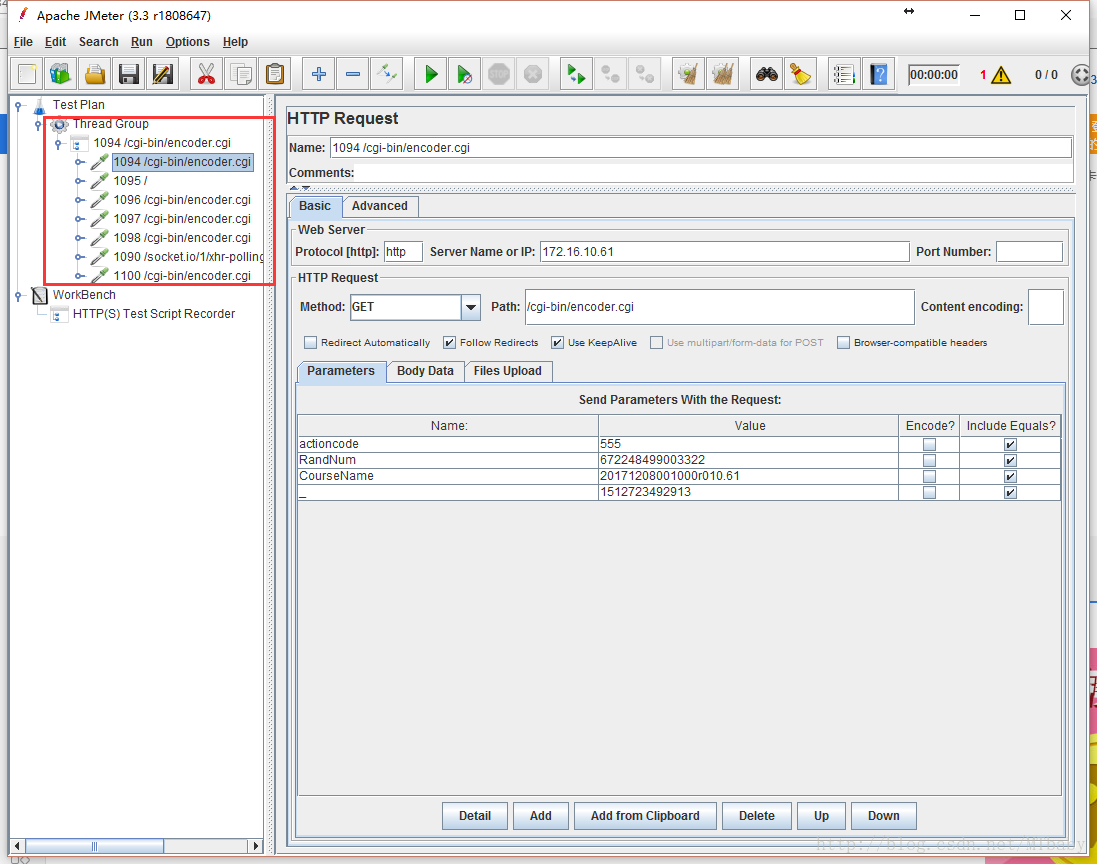Open Function helper list icon
Viewport: 1097px width, 864px height.
click(844, 74)
